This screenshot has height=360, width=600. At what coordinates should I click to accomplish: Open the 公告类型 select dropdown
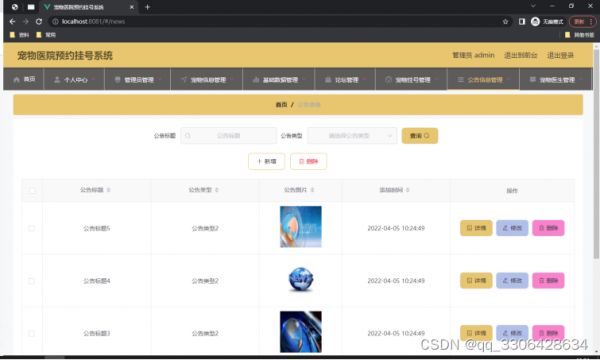pyautogui.click(x=352, y=135)
